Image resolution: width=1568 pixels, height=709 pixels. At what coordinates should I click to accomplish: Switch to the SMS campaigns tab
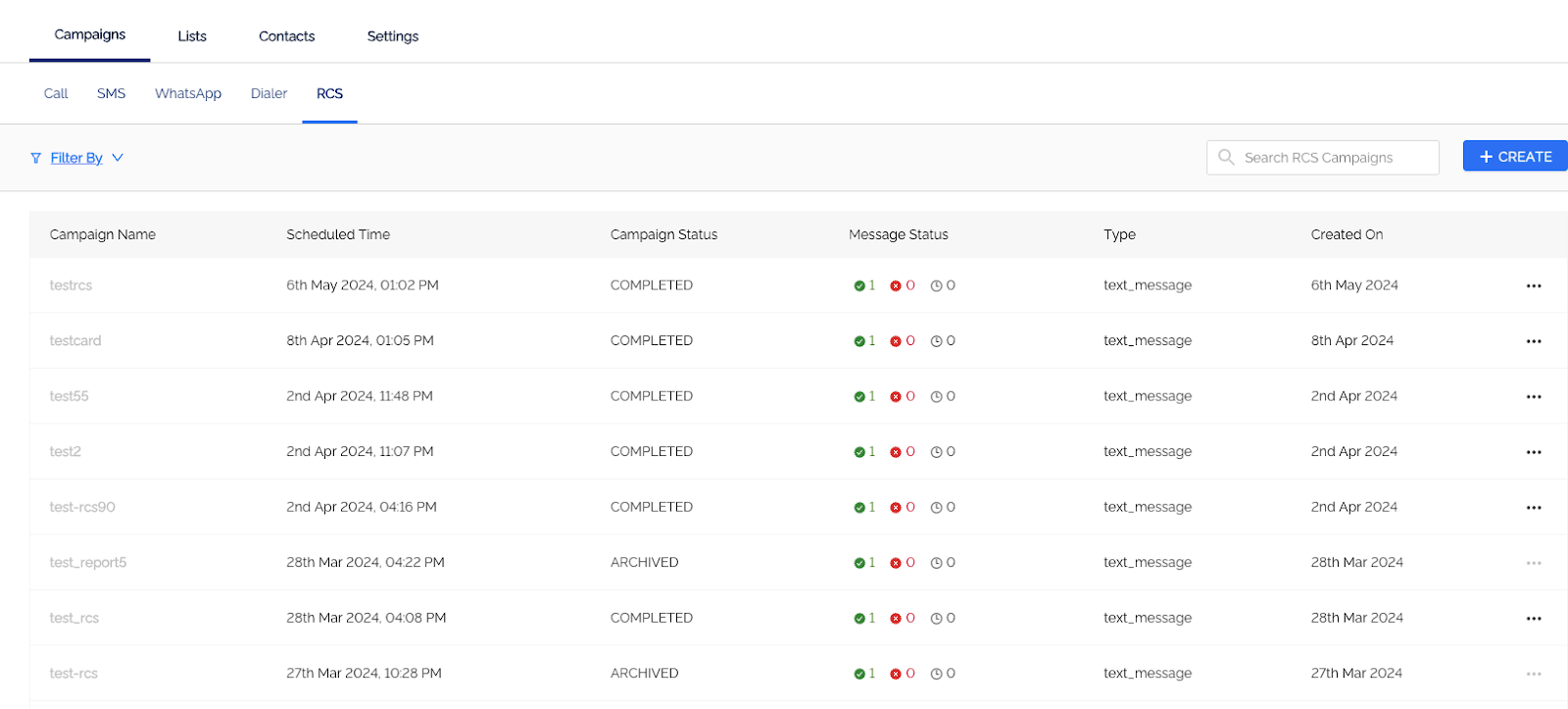tap(111, 93)
